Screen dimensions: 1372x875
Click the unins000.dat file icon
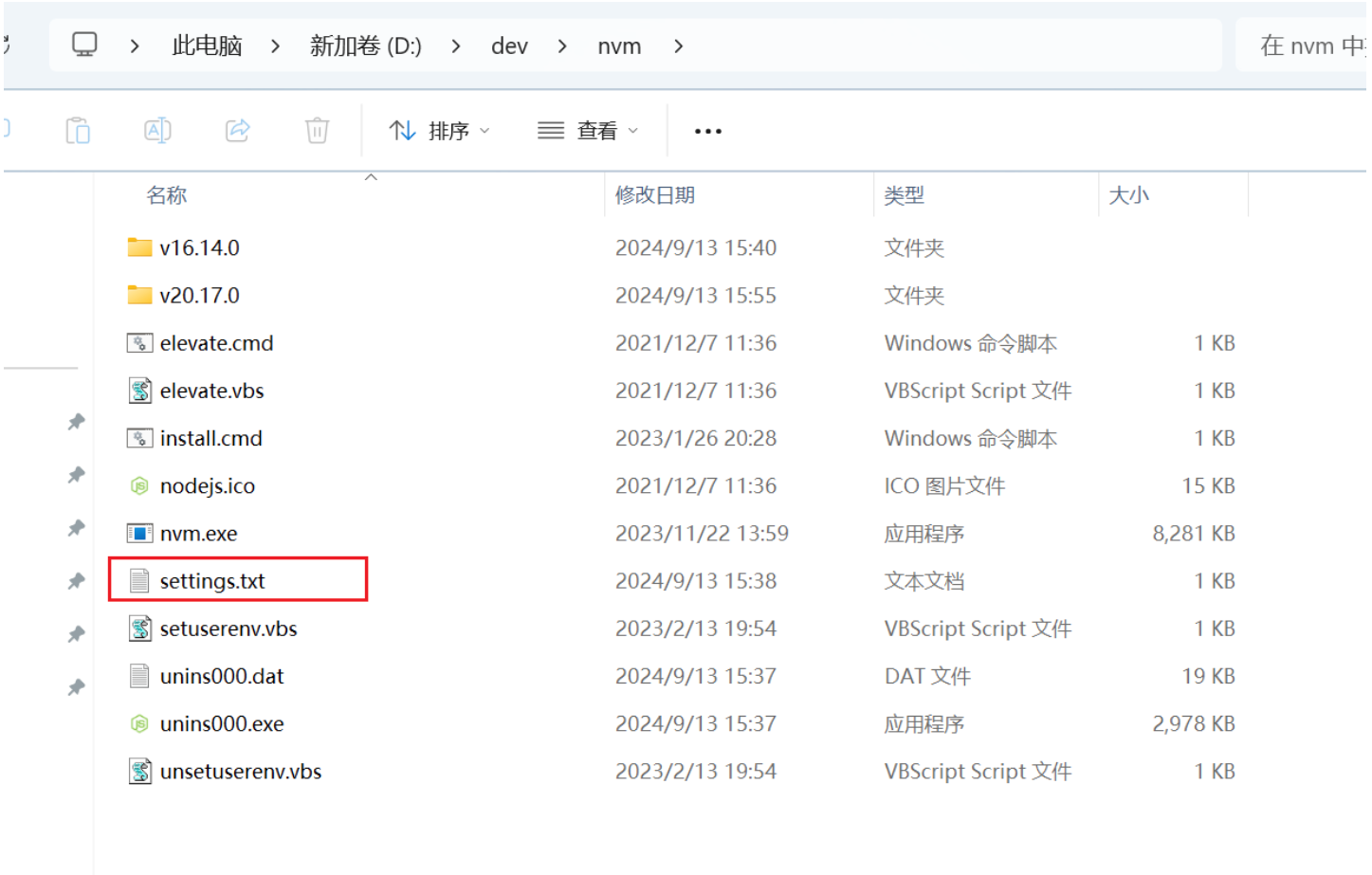tap(139, 676)
